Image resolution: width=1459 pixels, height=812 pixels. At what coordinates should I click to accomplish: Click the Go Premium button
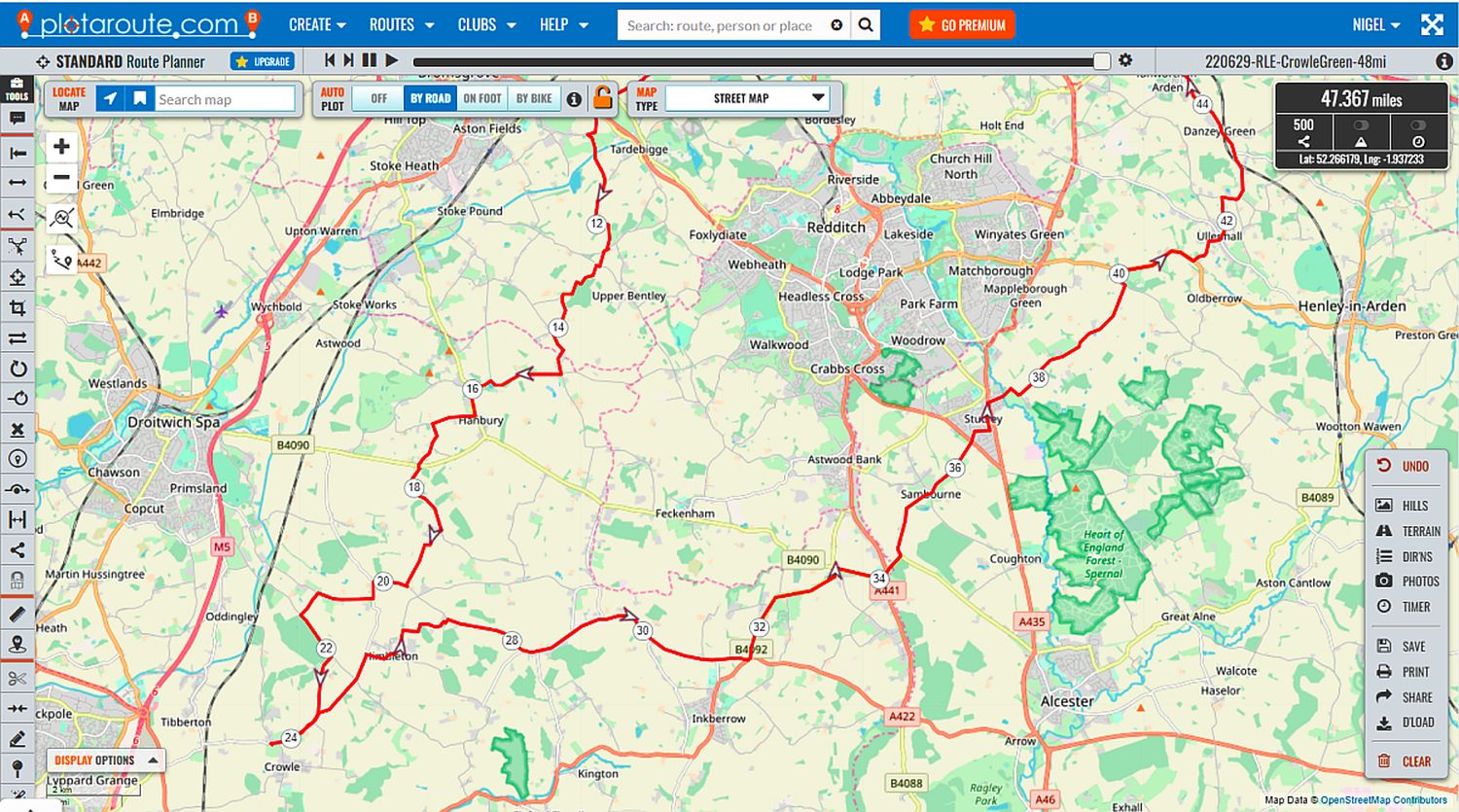click(x=962, y=25)
